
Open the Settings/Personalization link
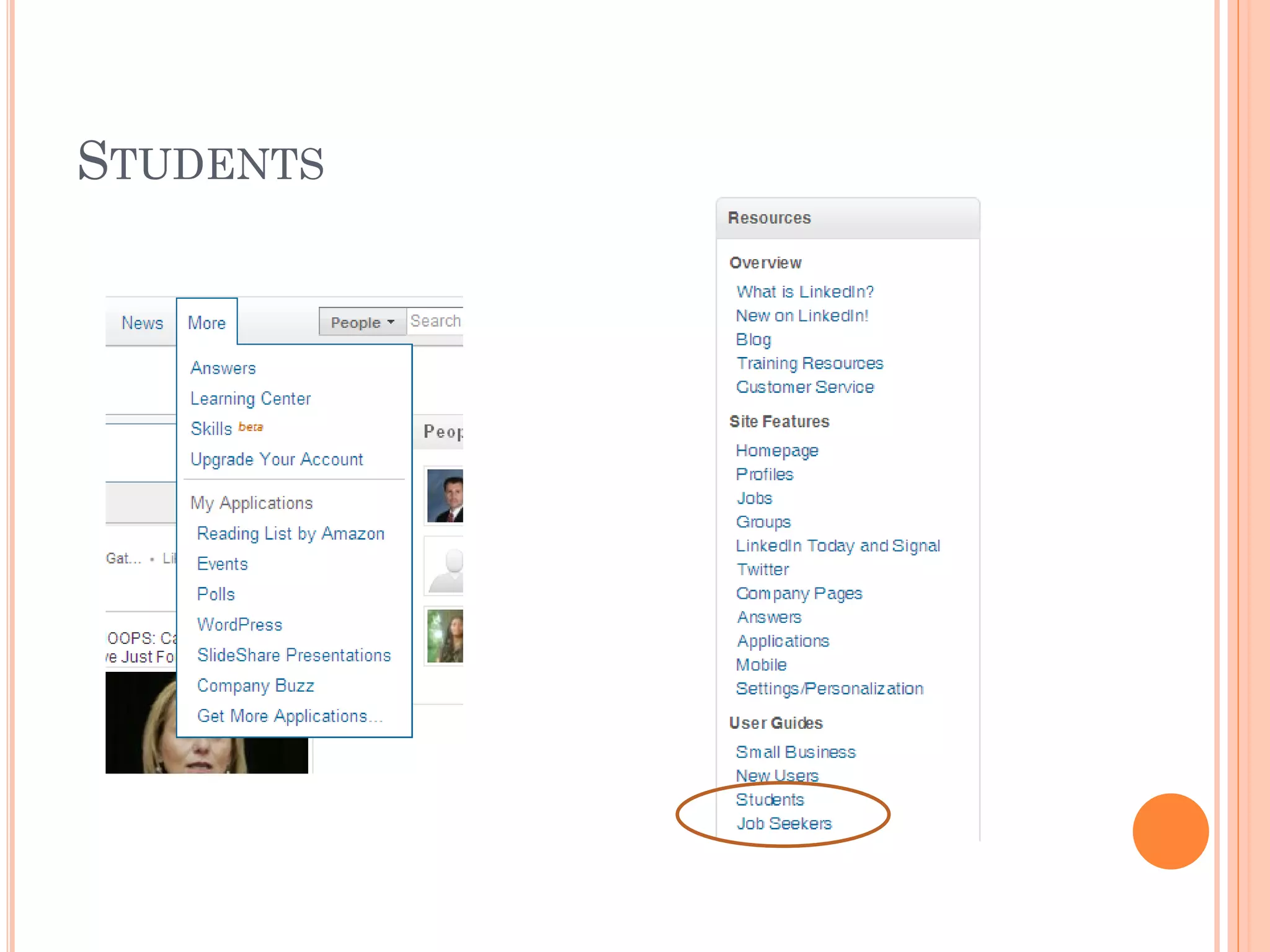click(829, 689)
